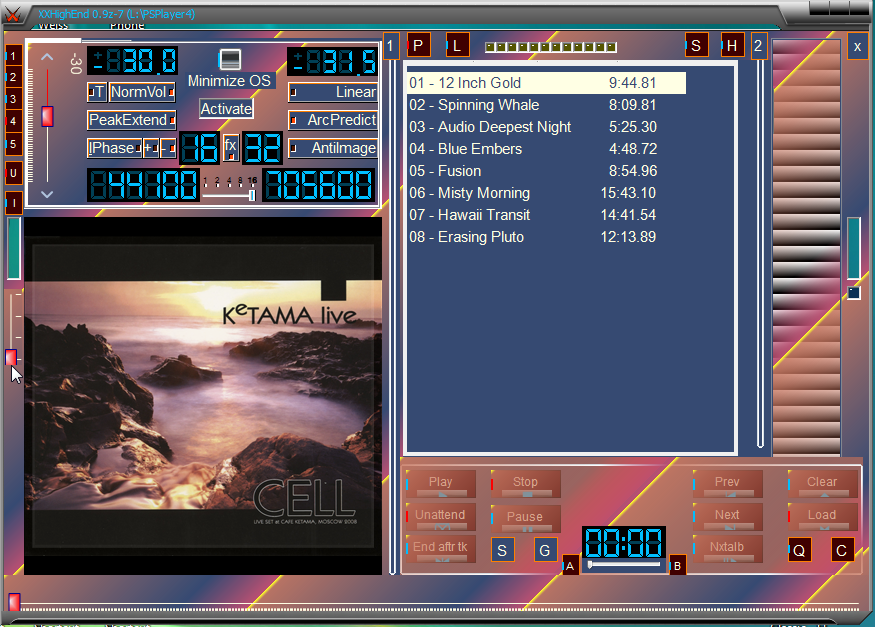
Task: Toggle the ArcPredict filter option
Action: coord(333,120)
